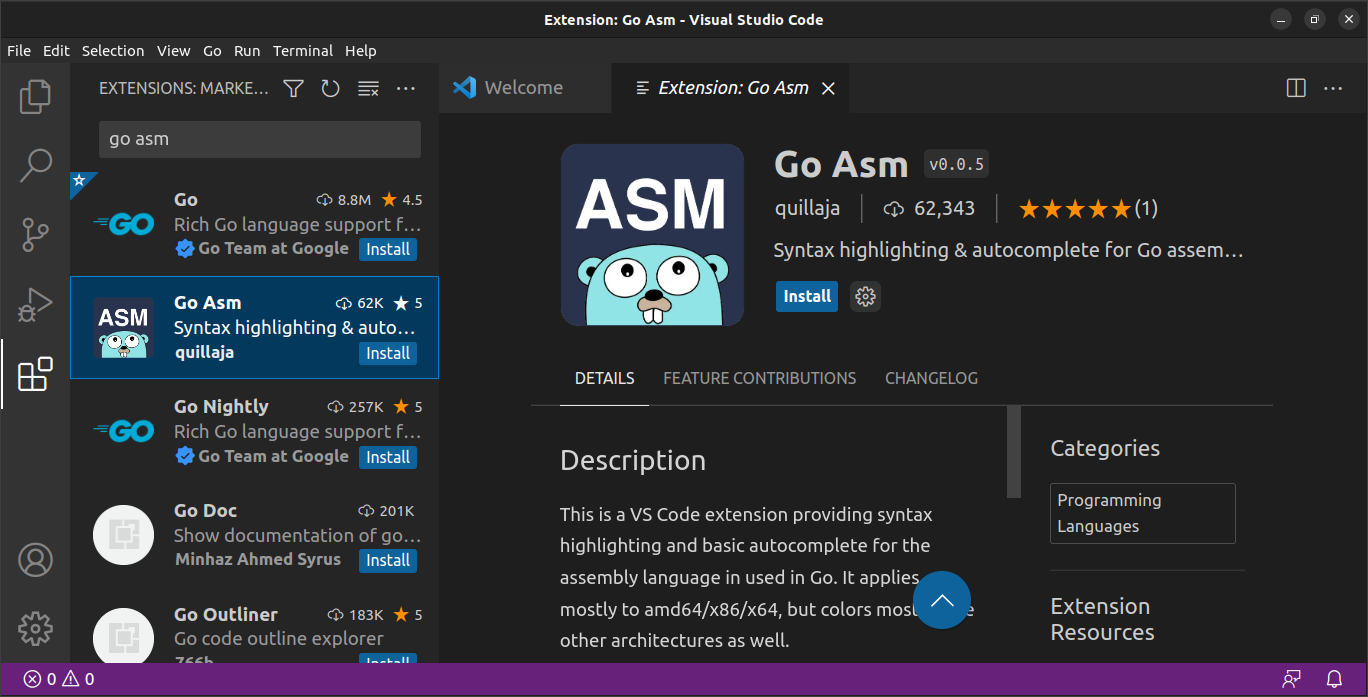The width and height of the screenshot is (1368, 697).
Task: Open the Edit menu
Action: click(56, 51)
